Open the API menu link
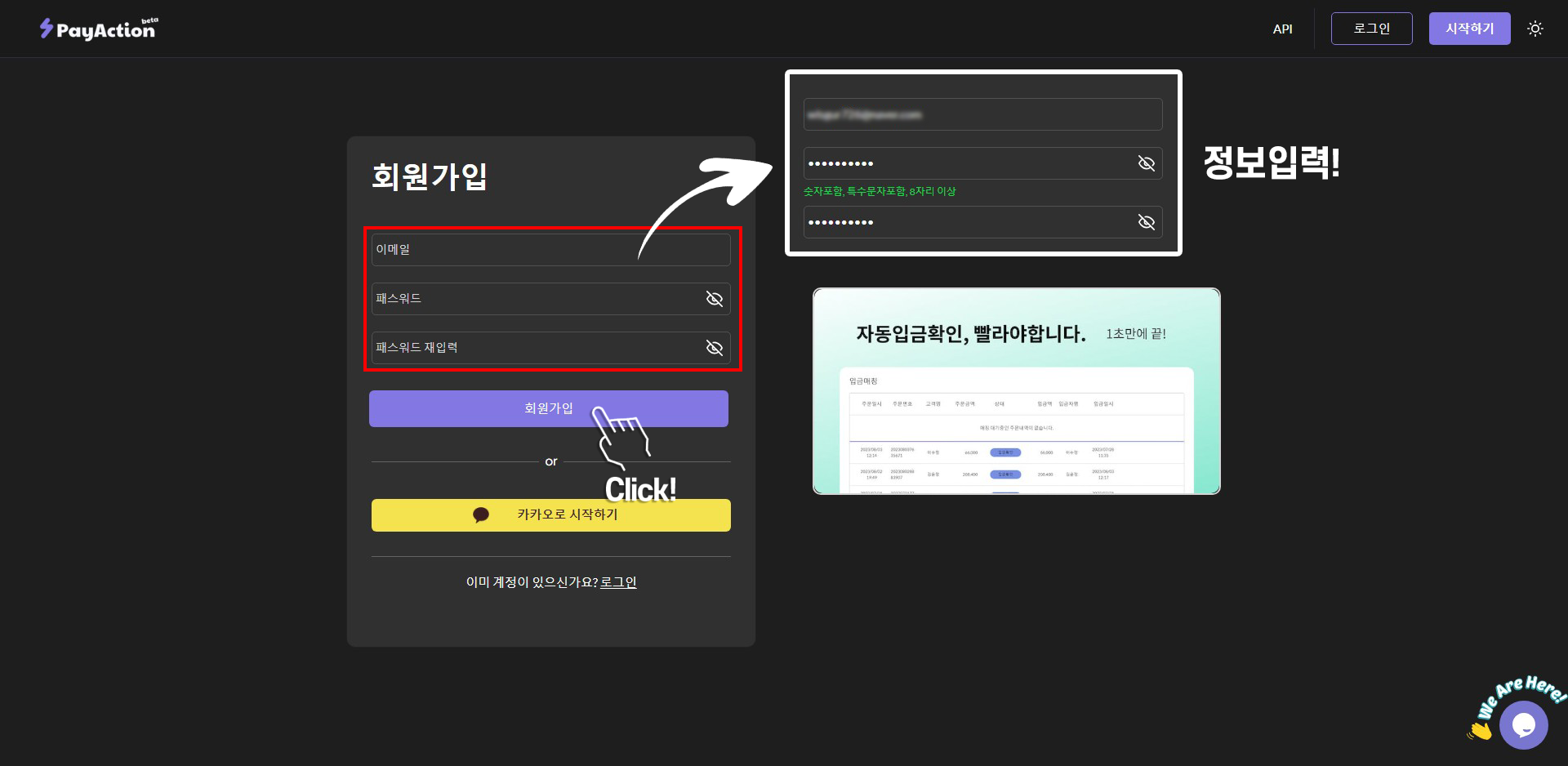This screenshot has width=1568, height=766. point(1282,29)
